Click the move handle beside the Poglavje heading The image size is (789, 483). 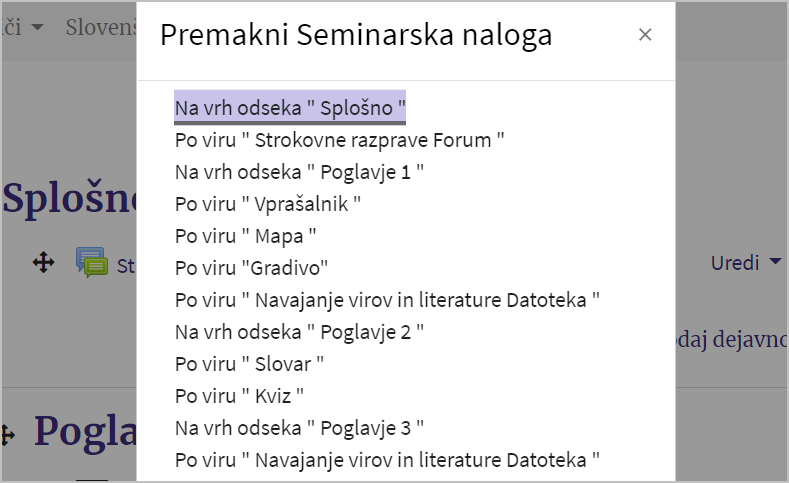(x=8, y=435)
